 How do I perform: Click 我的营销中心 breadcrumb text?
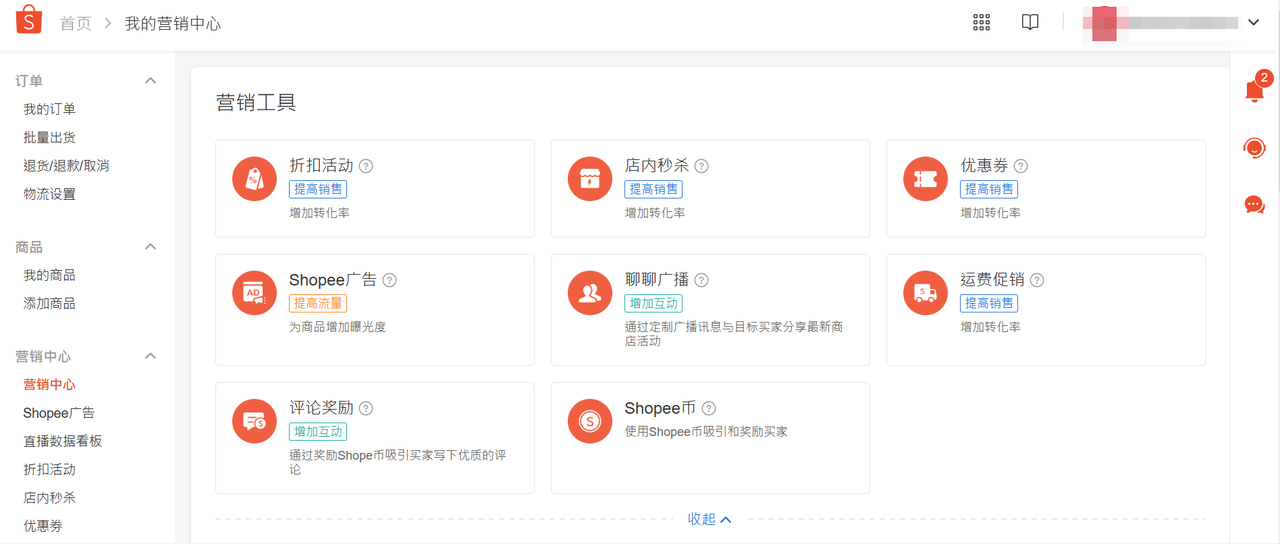pos(173,23)
